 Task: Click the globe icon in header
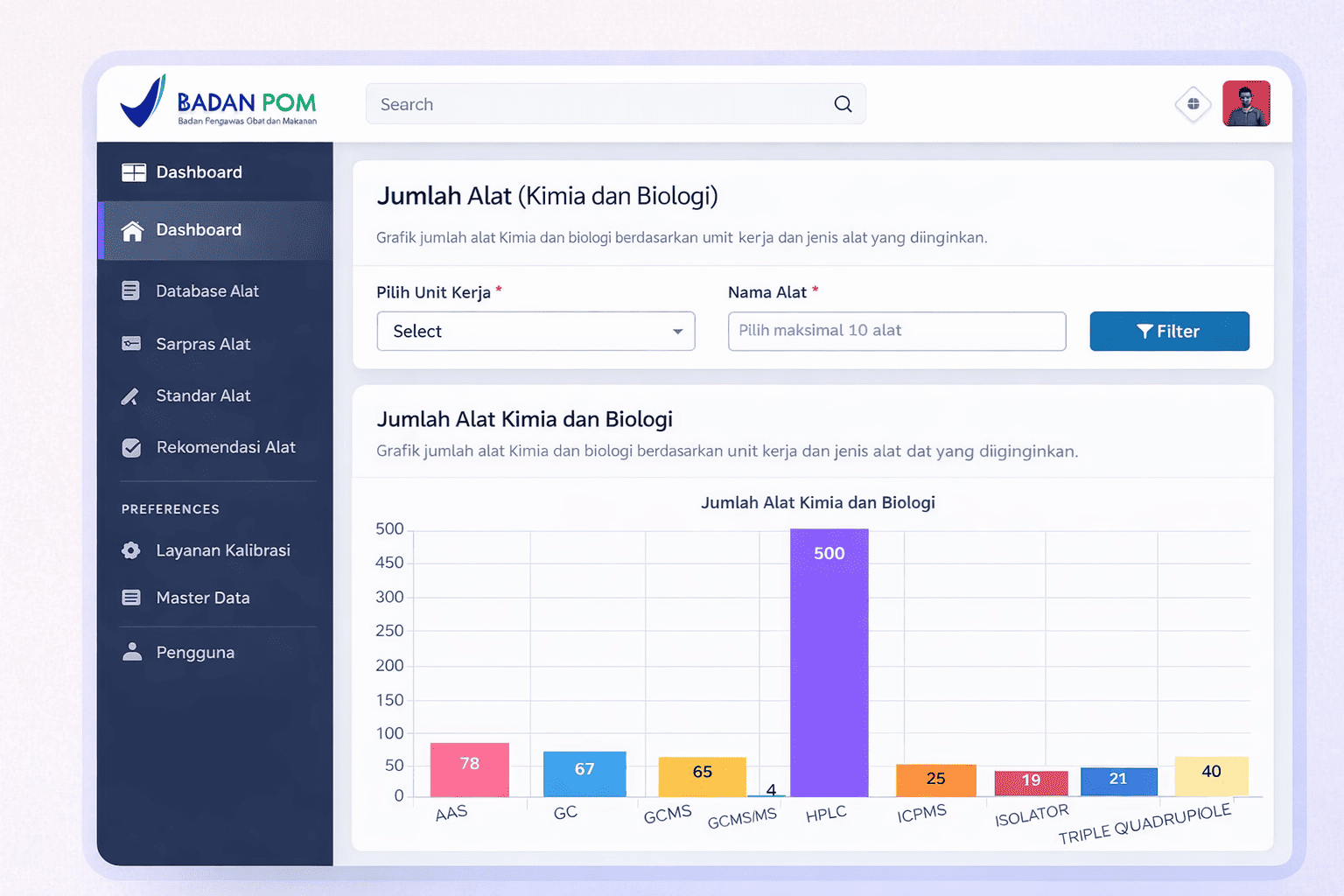point(1193,104)
